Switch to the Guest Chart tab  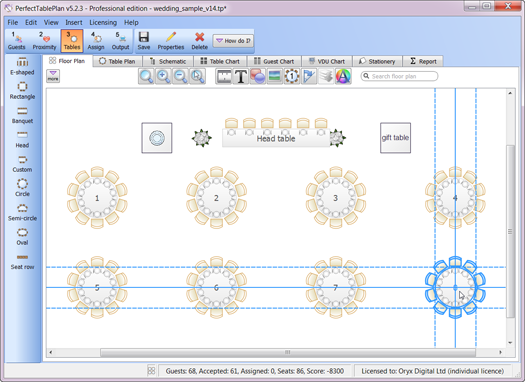[x=274, y=61]
